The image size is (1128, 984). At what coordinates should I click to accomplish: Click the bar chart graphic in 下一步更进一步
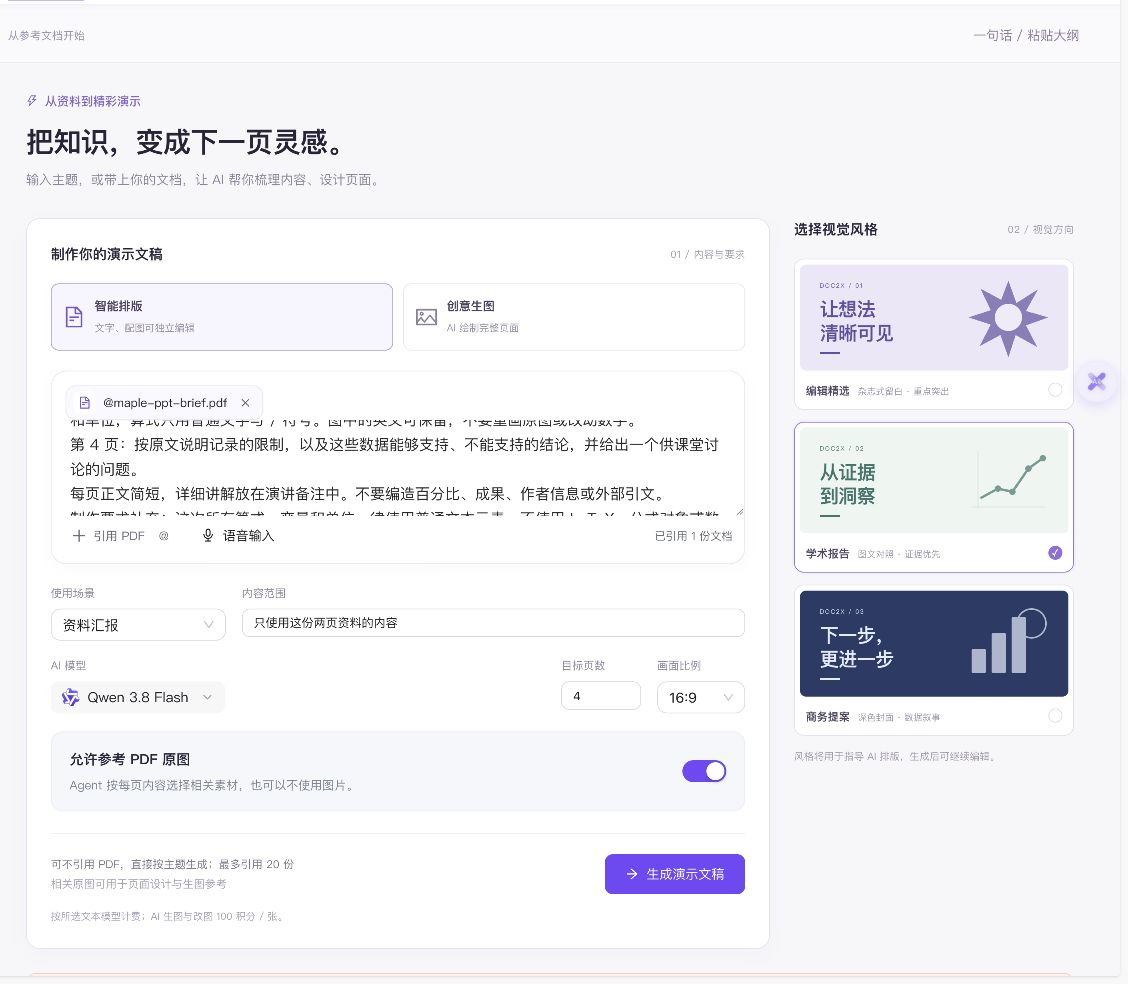tap(1009, 642)
